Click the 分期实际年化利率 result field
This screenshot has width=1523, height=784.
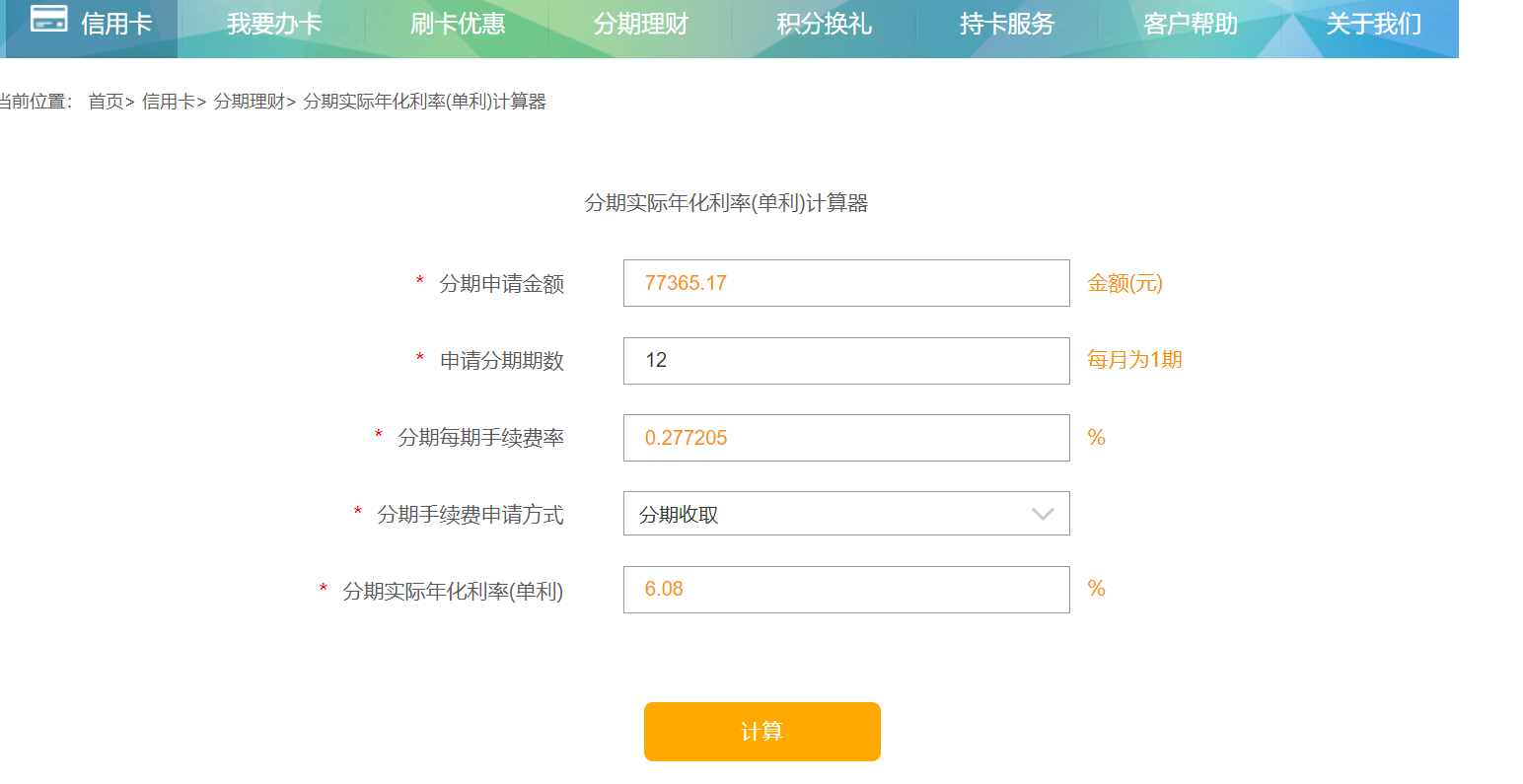[x=846, y=590]
